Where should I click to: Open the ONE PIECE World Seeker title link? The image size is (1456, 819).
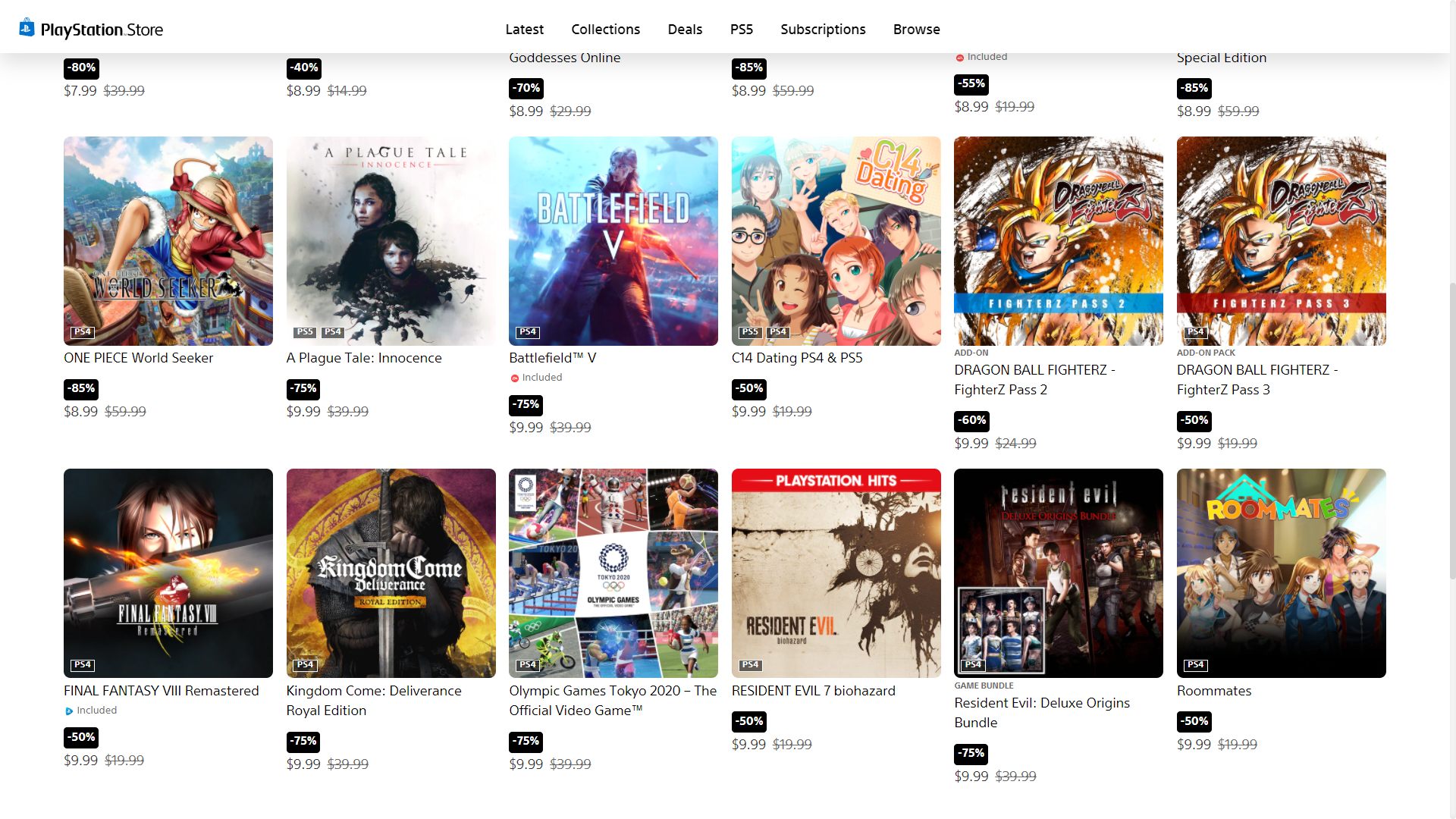pyautogui.click(x=138, y=358)
